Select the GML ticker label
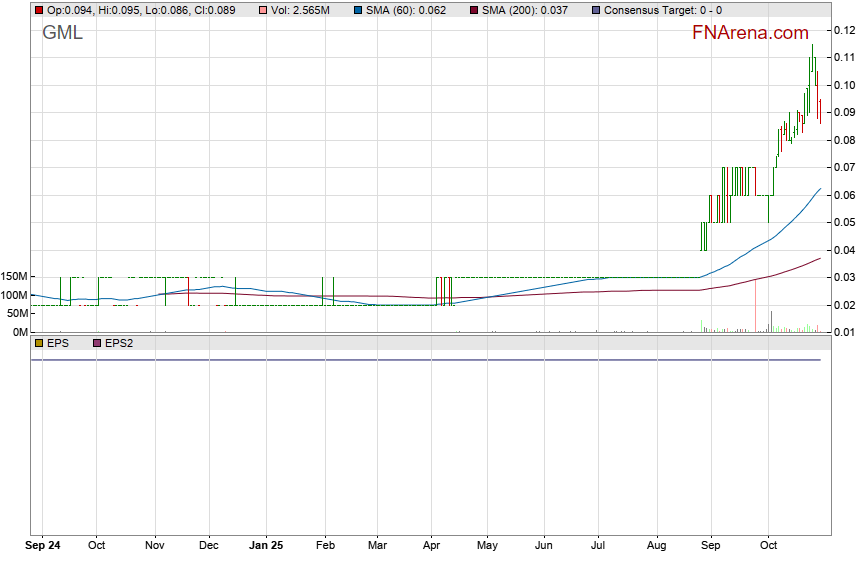Viewport: 859px width, 566px height. (62, 33)
